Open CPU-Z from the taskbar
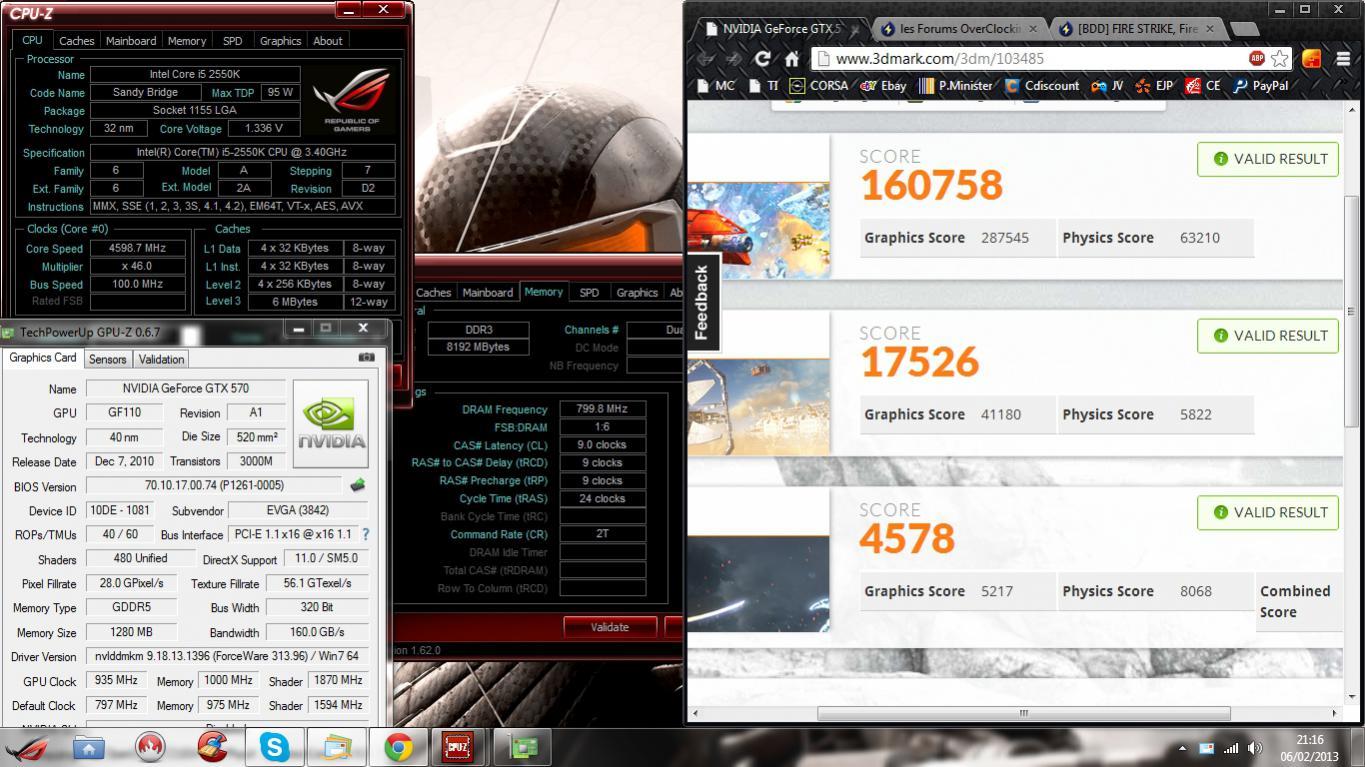The image size is (1365, 767). click(x=460, y=747)
